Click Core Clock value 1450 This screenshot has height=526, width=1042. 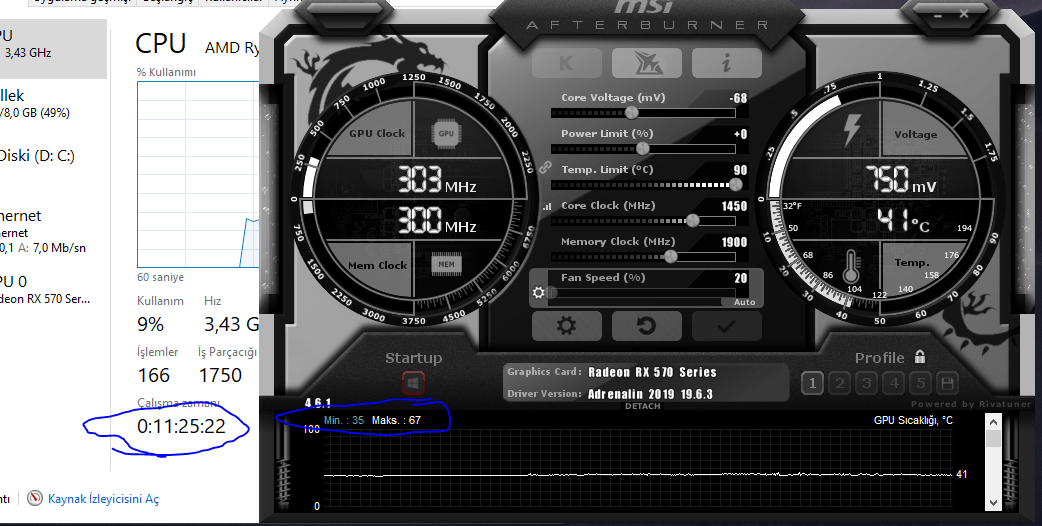click(x=734, y=206)
